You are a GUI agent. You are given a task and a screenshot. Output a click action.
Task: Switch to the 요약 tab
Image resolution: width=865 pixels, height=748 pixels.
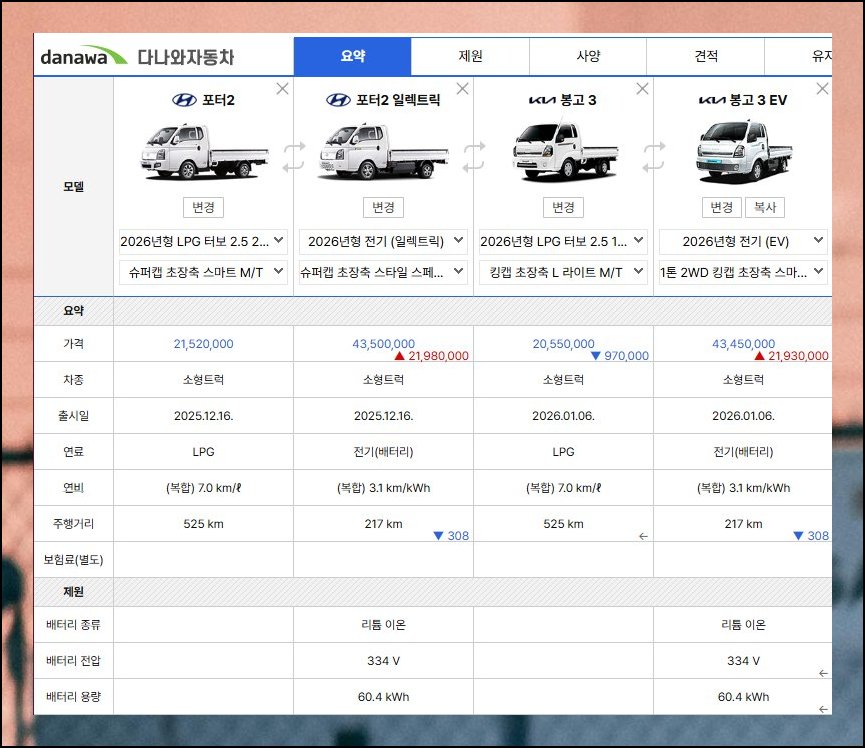click(353, 56)
